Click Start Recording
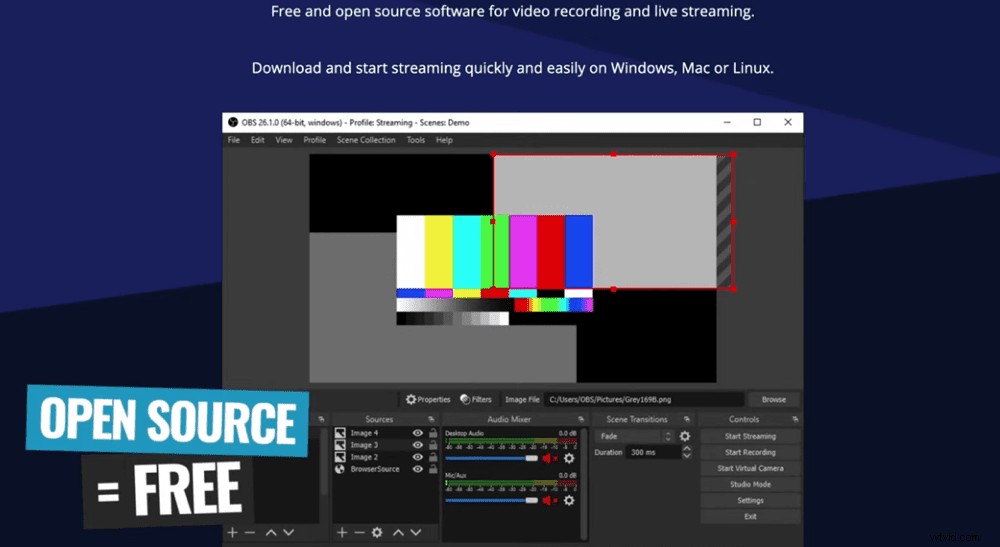 [750, 453]
